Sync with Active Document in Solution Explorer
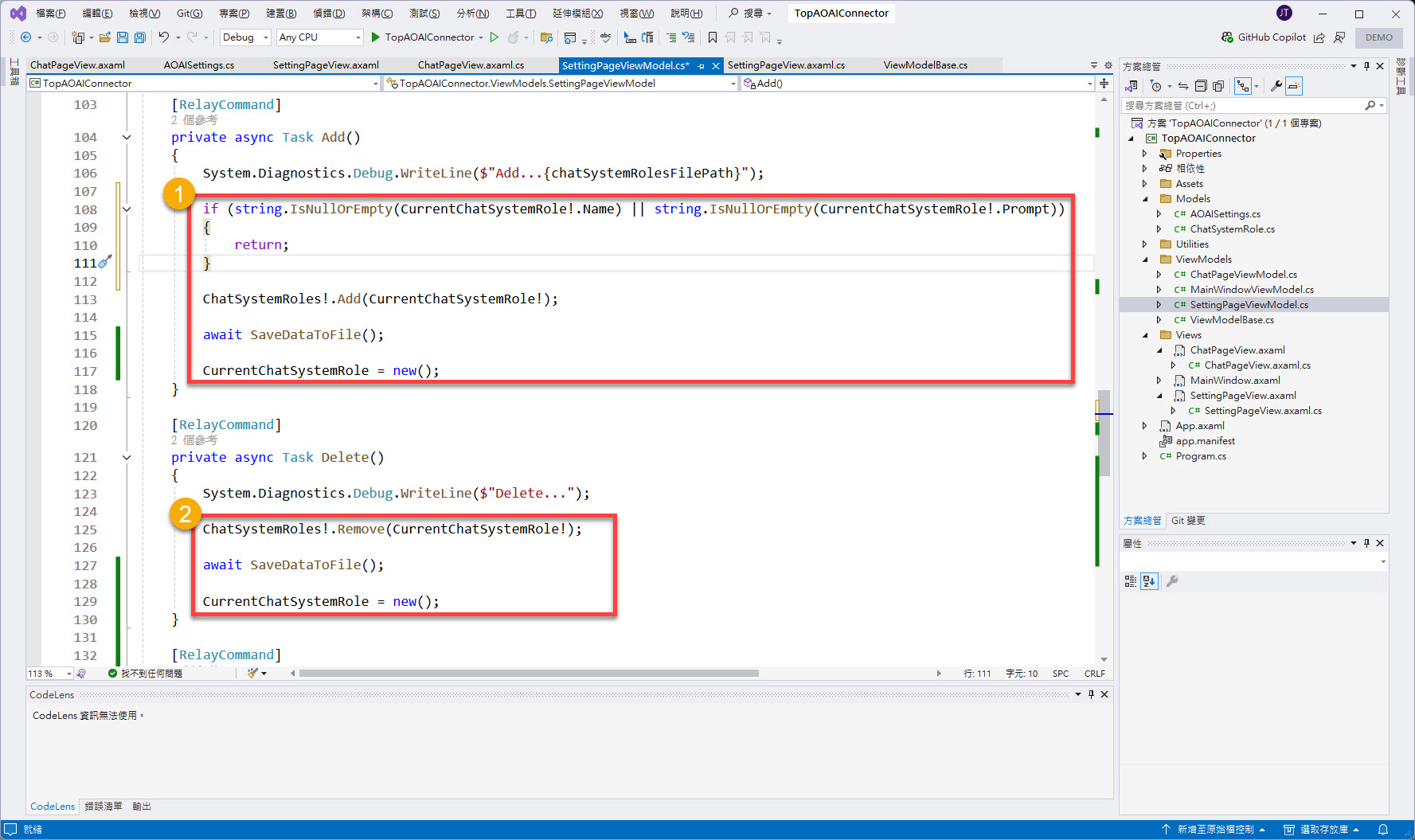This screenshot has width=1415, height=840. (x=1183, y=86)
